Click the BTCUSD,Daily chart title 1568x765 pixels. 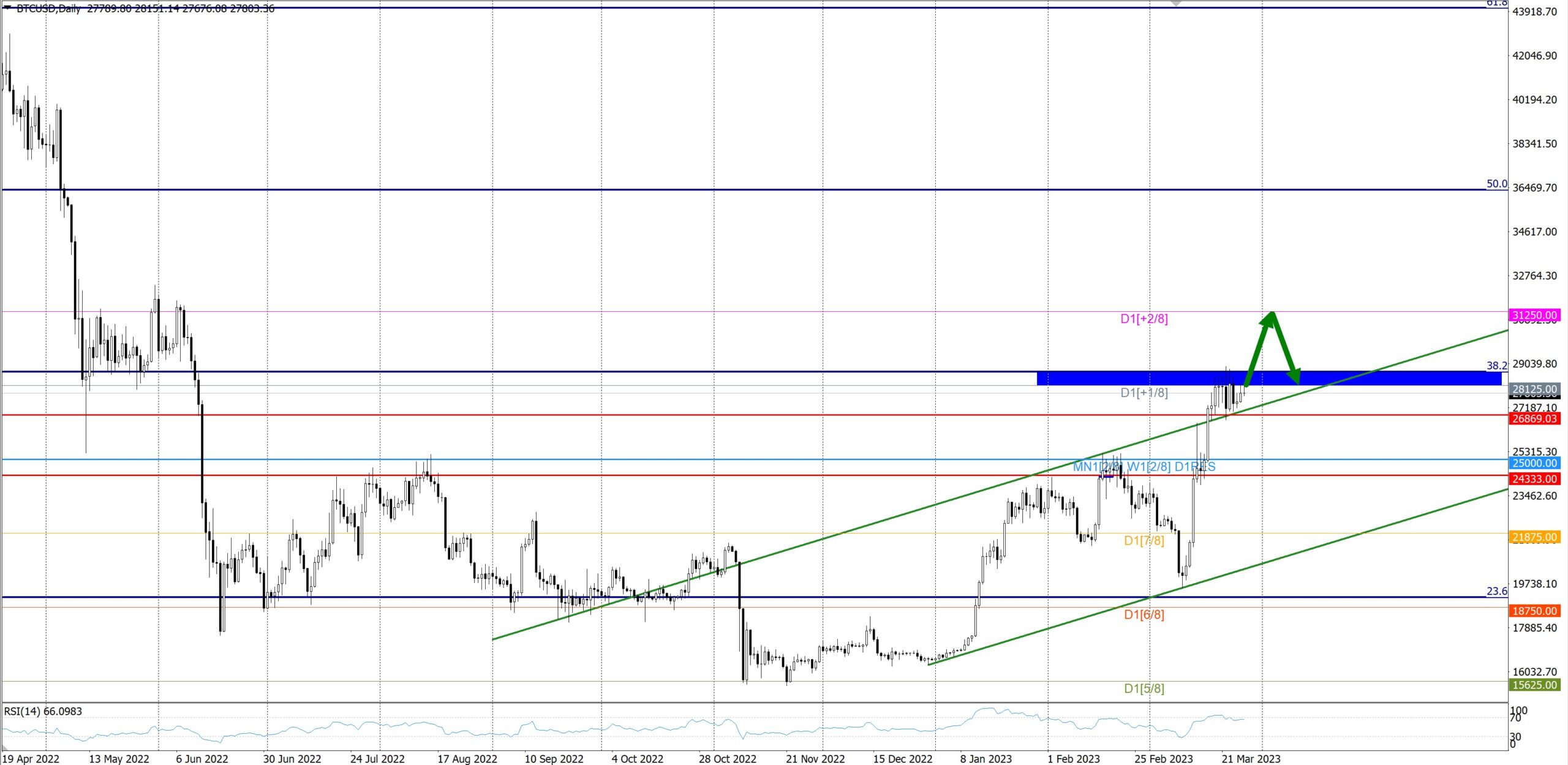[x=49, y=8]
